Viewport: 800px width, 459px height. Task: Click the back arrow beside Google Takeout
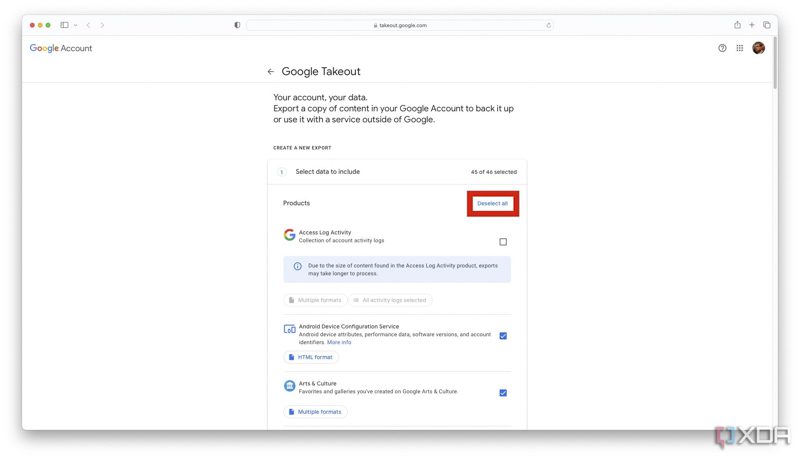click(270, 71)
